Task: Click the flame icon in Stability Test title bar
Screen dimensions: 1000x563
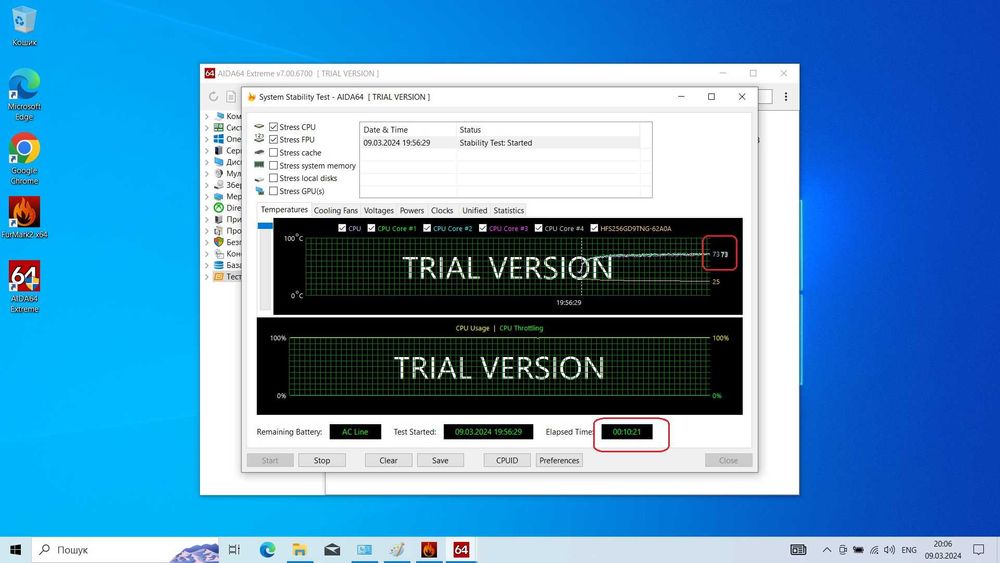Action: pyautogui.click(x=251, y=97)
